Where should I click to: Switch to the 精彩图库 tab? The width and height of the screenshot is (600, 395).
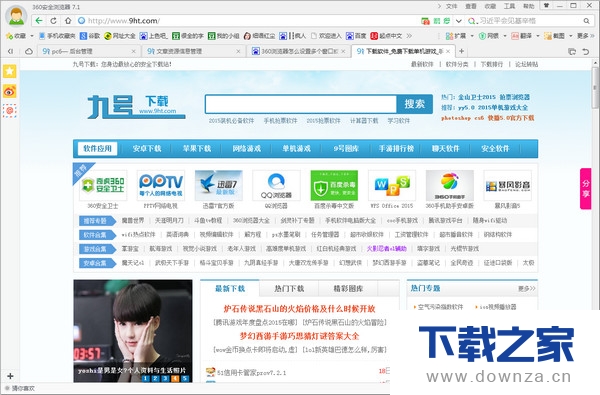pyautogui.click(x=348, y=289)
